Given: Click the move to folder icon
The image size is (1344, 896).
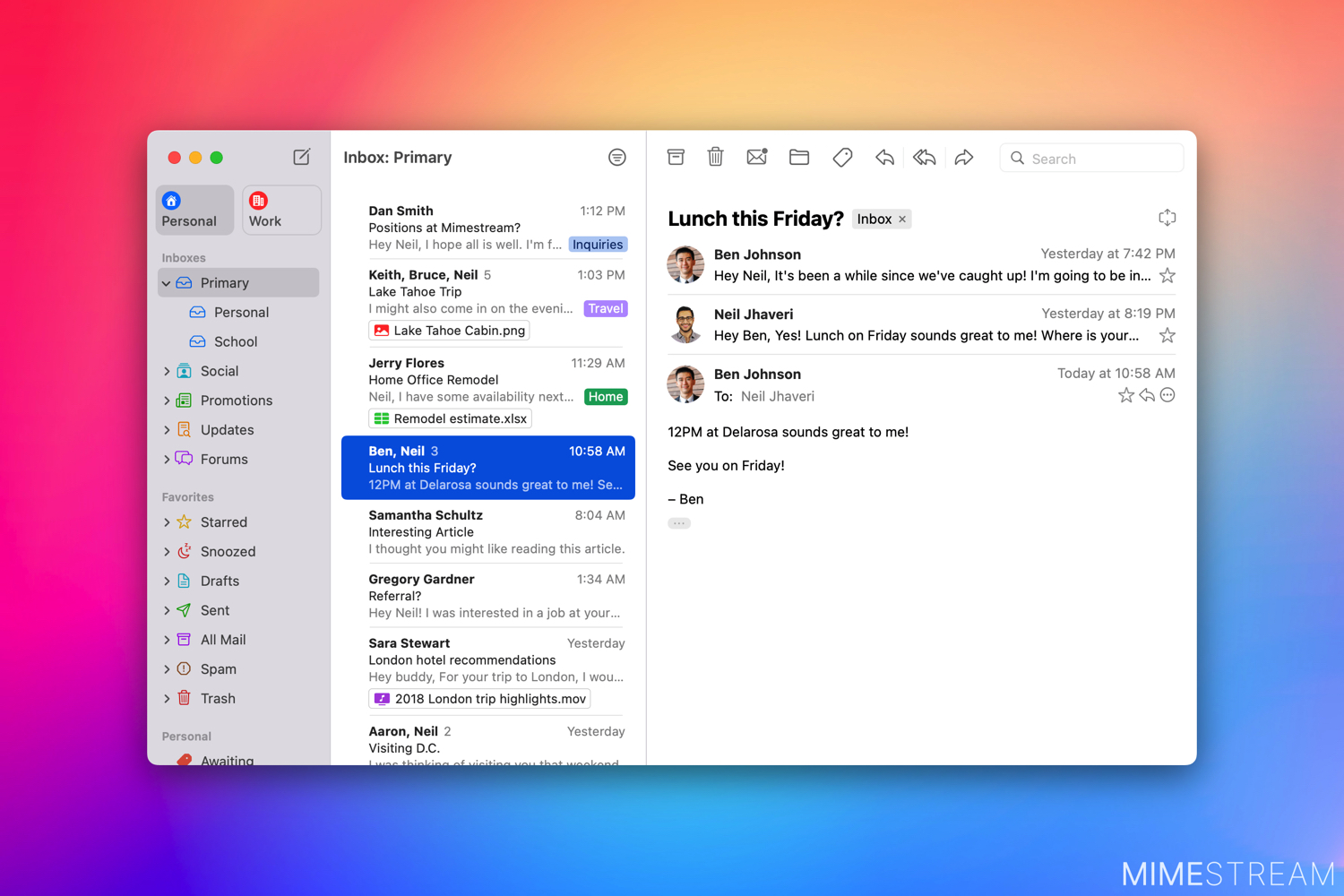Looking at the screenshot, I should (799, 158).
